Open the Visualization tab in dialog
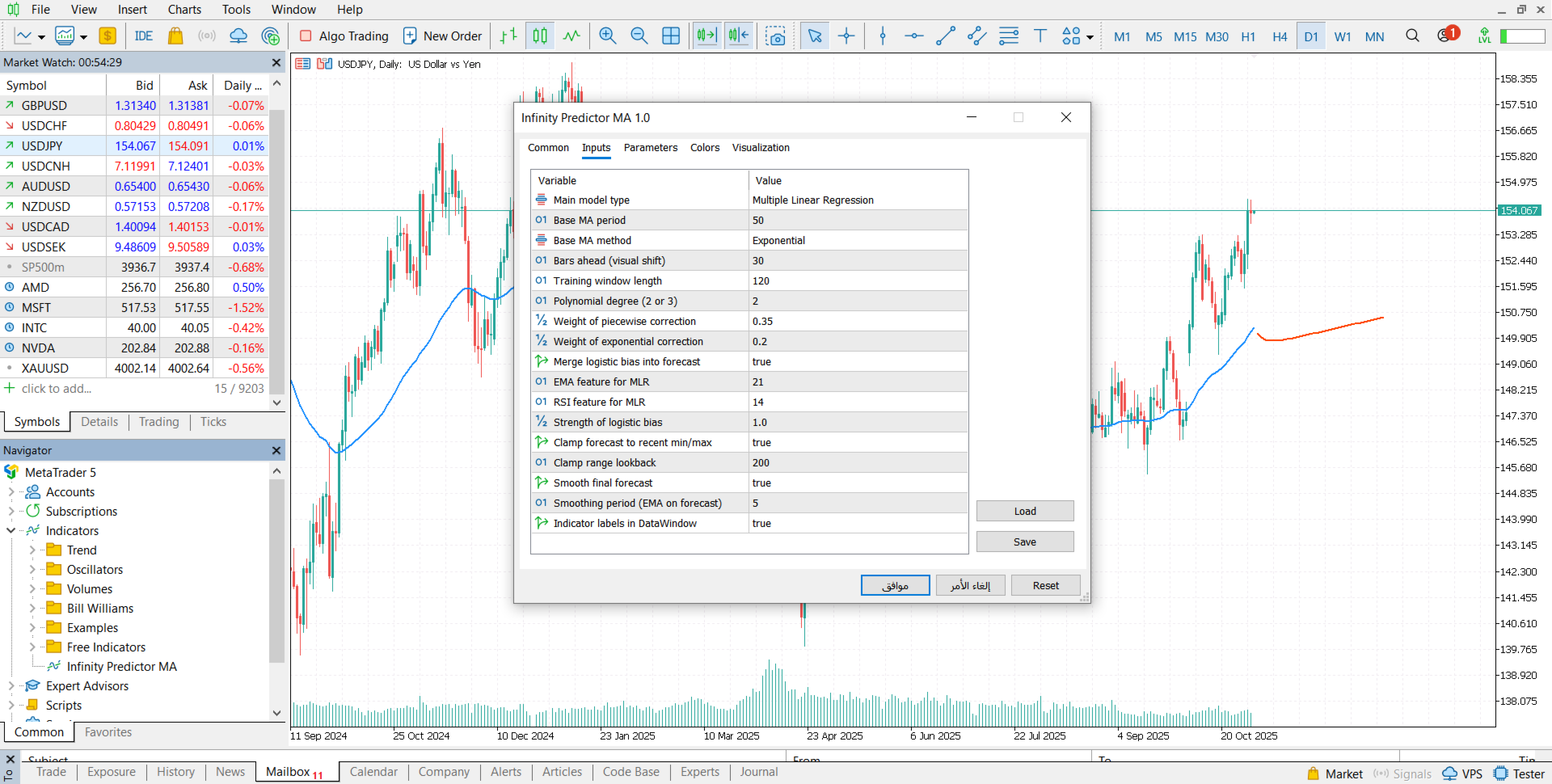The image size is (1552, 784). coord(761,148)
